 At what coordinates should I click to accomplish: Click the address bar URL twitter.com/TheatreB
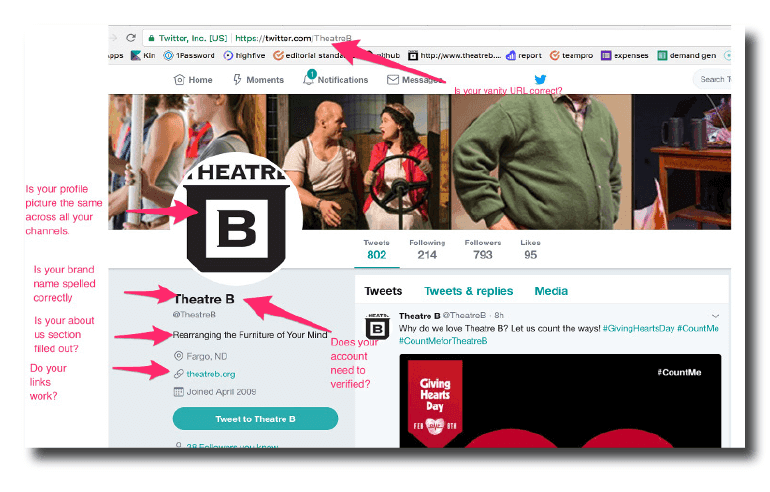[x=293, y=38]
